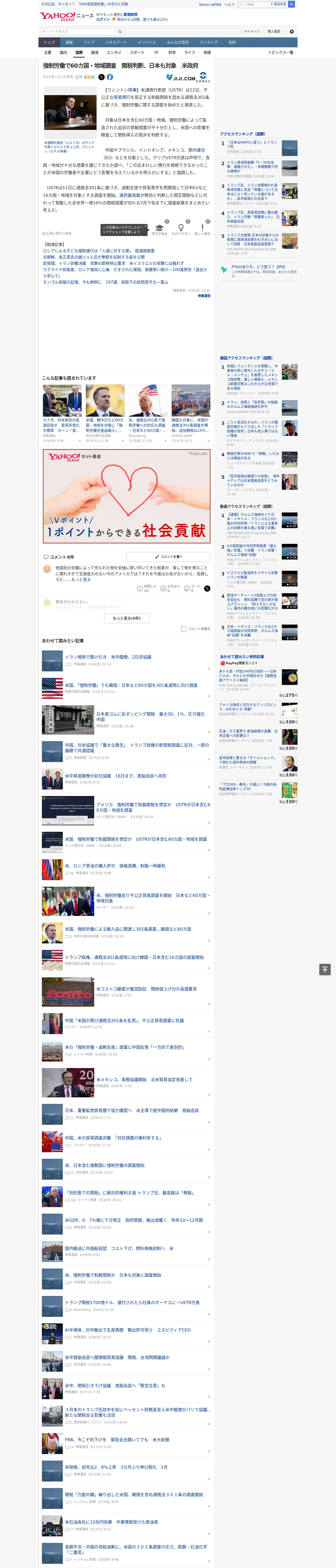This screenshot has height=1568, width=336.
Task: Click もっと見る(9件) to load more comments
Action: click(x=126, y=618)
